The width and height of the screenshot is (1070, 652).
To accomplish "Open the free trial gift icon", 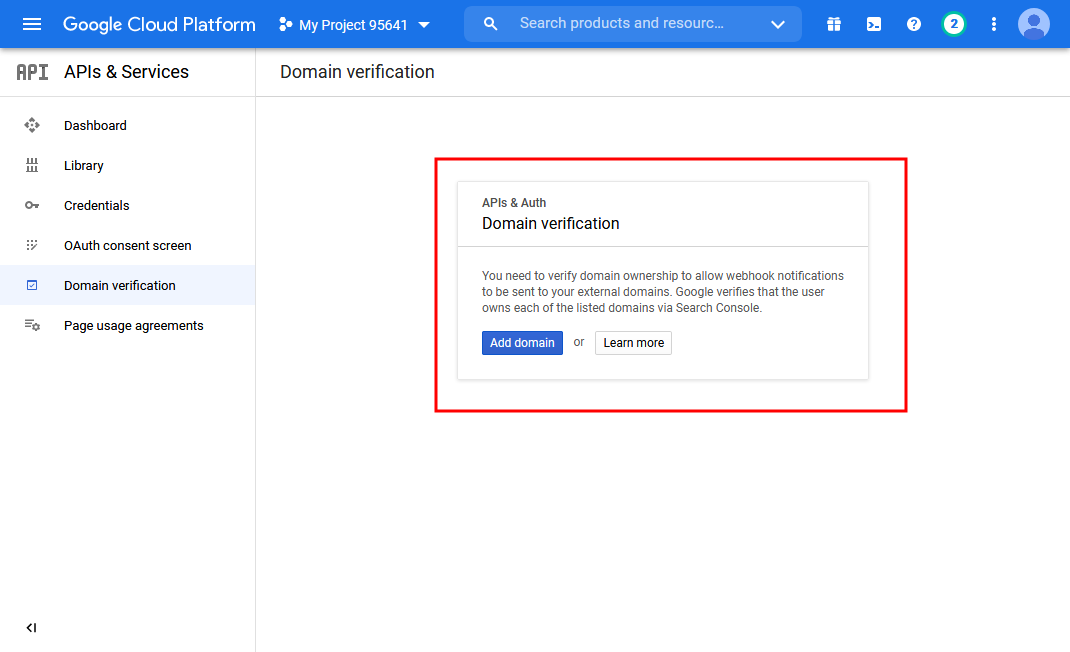I will click(x=833, y=25).
